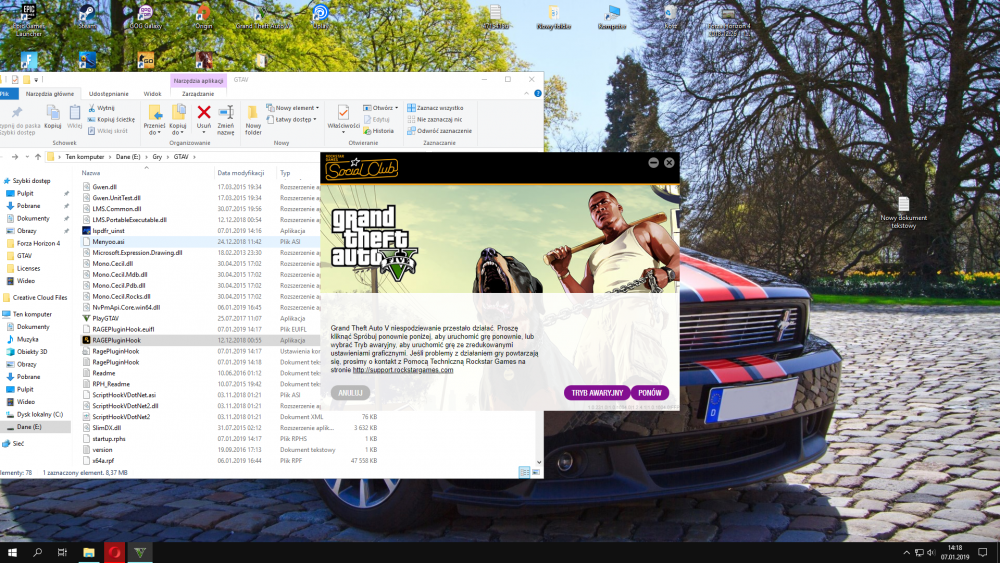Open Dysk lokalny (C:) in the sidebar

click(x=40, y=414)
